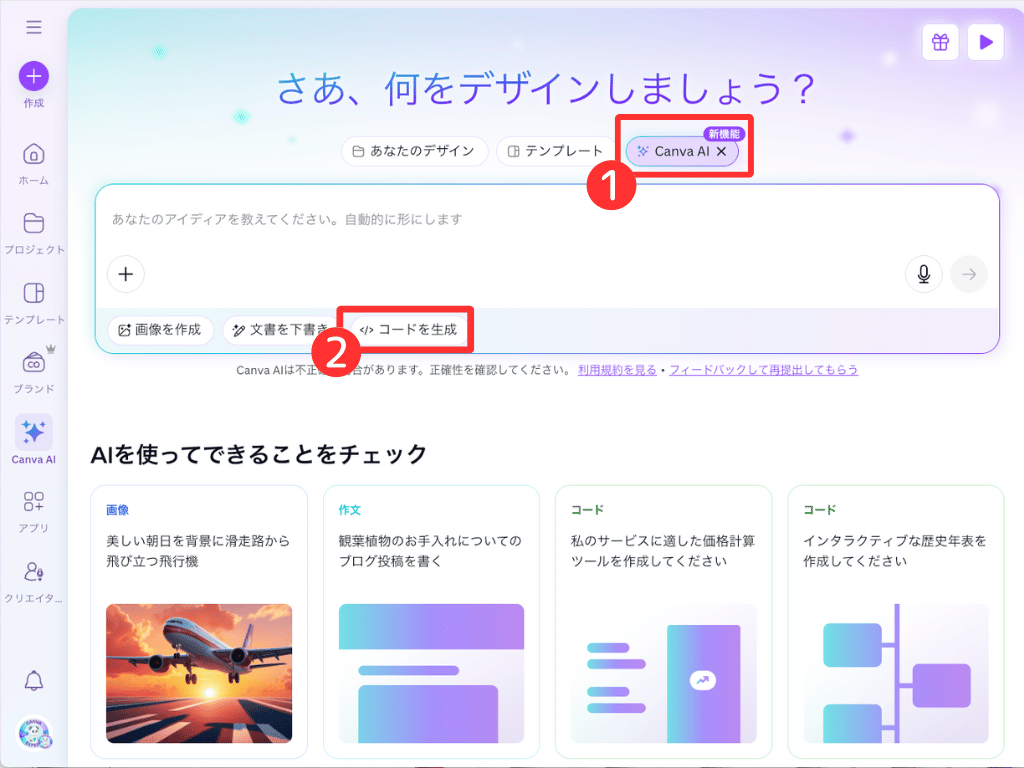This screenshot has width=1024, height=768.
Task: Select the テンプレート tab above the prompt box
Action: point(555,152)
